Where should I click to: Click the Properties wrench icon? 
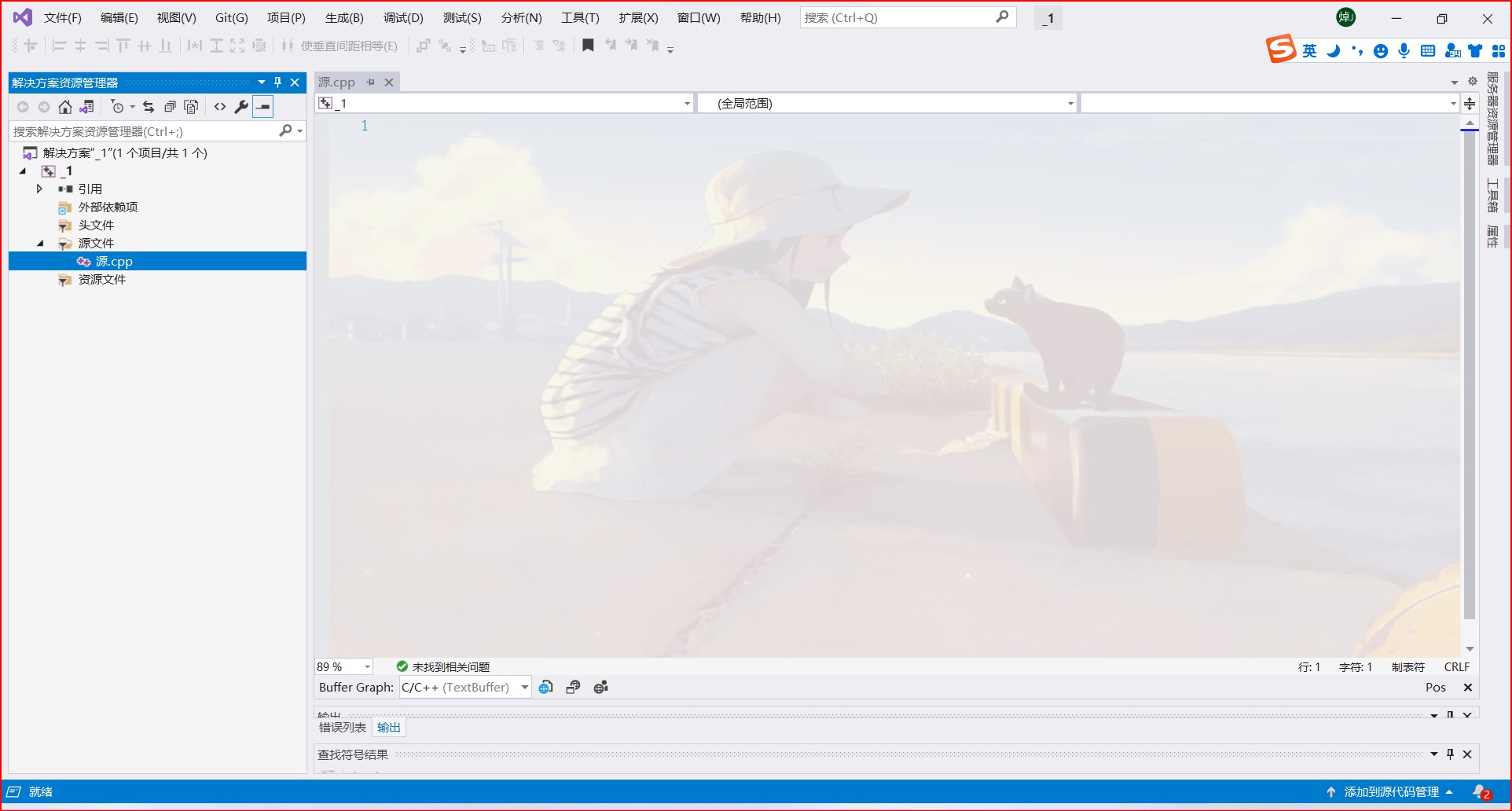pyautogui.click(x=241, y=106)
